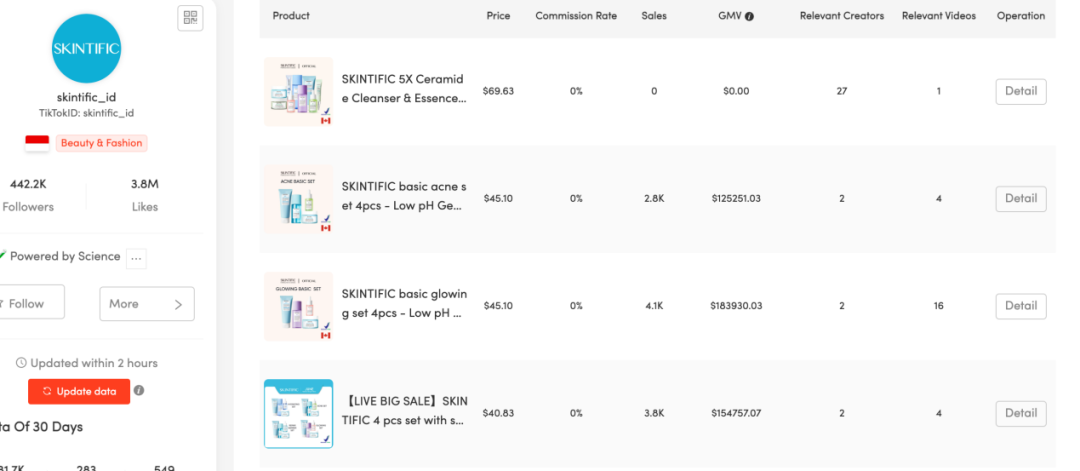Open Detail for basic glowing set

pos(1020,306)
